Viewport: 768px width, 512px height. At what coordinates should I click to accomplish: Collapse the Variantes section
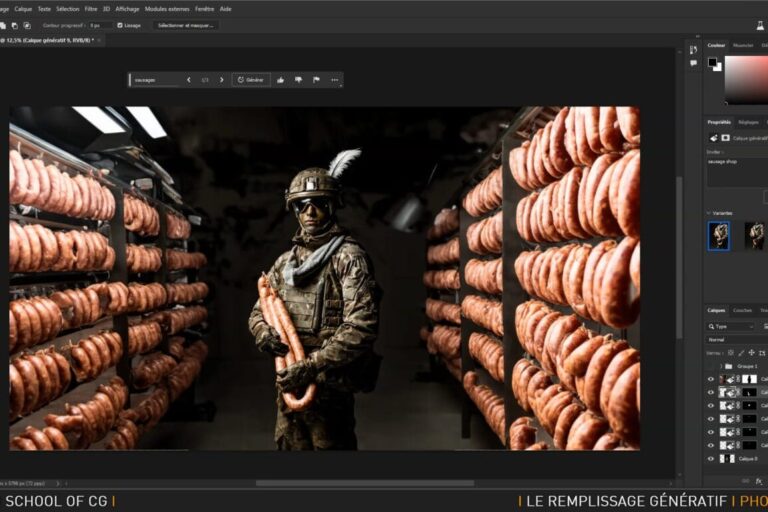pyautogui.click(x=709, y=213)
